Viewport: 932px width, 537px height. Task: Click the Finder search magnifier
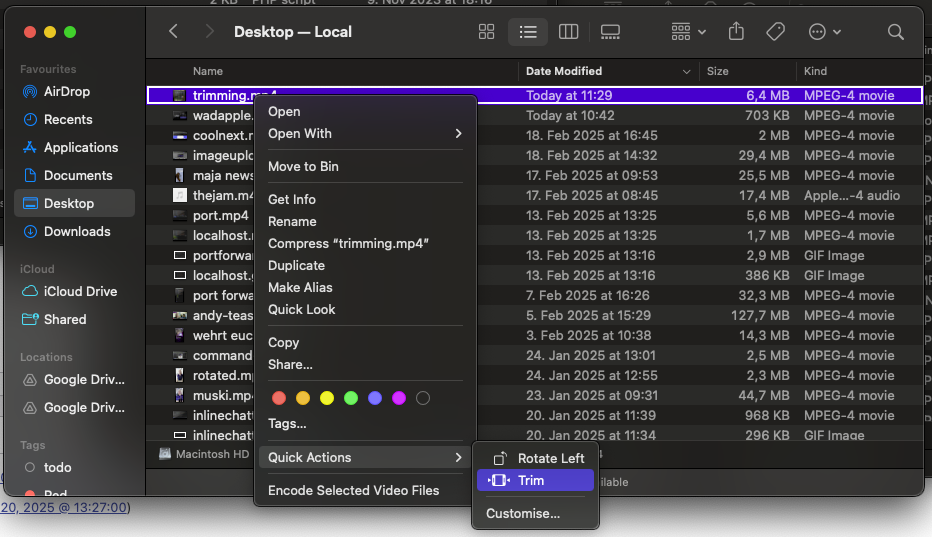pyautogui.click(x=895, y=32)
